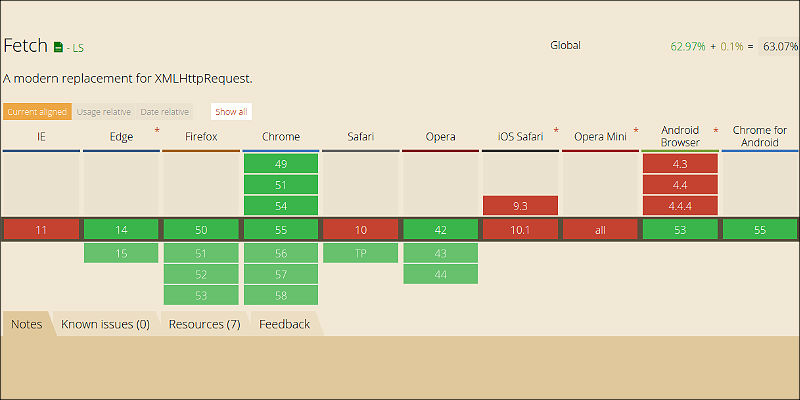The height and width of the screenshot is (400, 800).
Task: Select the Edge 15 support cell
Action: pos(121,253)
